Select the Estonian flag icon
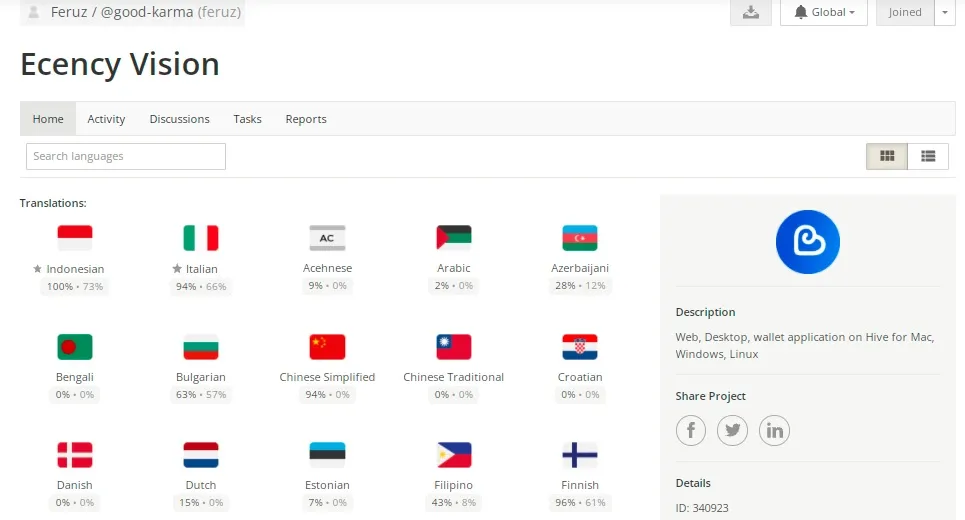 (x=327, y=455)
